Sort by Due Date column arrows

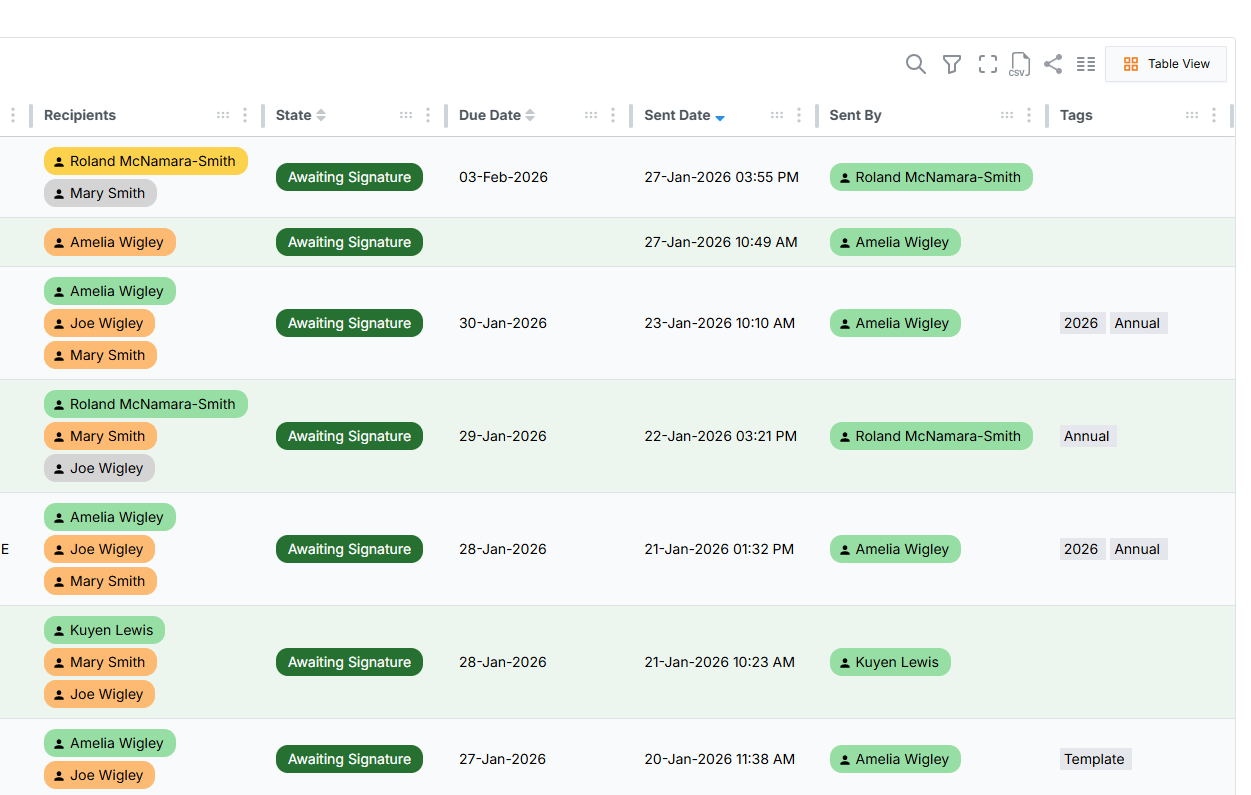530,115
